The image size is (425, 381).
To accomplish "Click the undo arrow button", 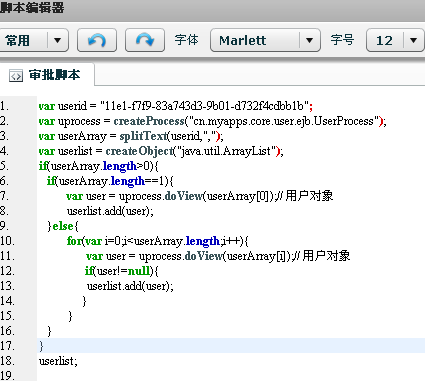I will tap(97, 40).
